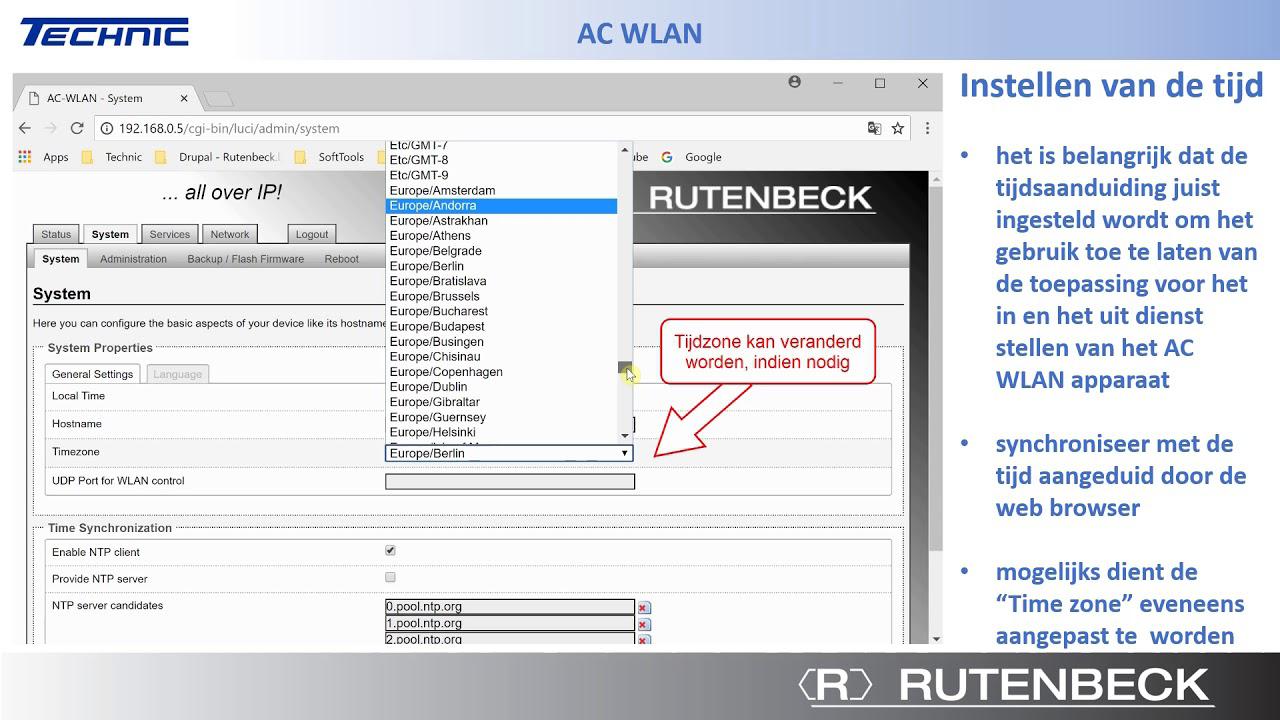Open the Services tab
This screenshot has width=1280, height=720.
tap(169, 234)
